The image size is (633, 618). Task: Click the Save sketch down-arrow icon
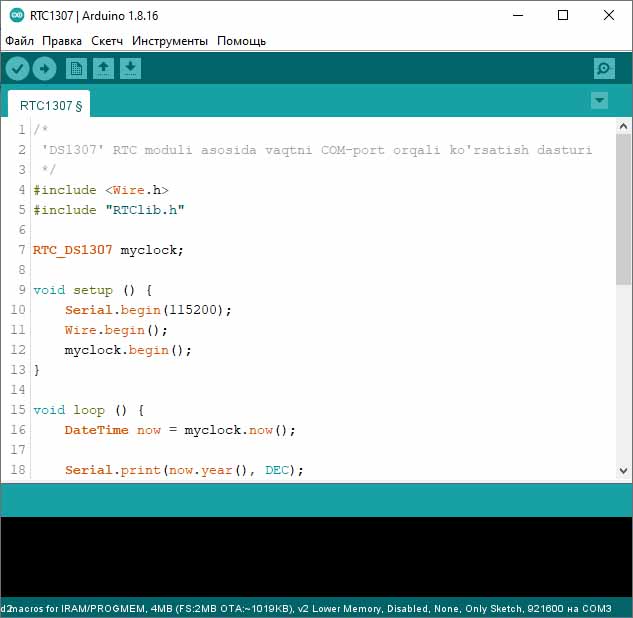pyautogui.click(x=130, y=68)
